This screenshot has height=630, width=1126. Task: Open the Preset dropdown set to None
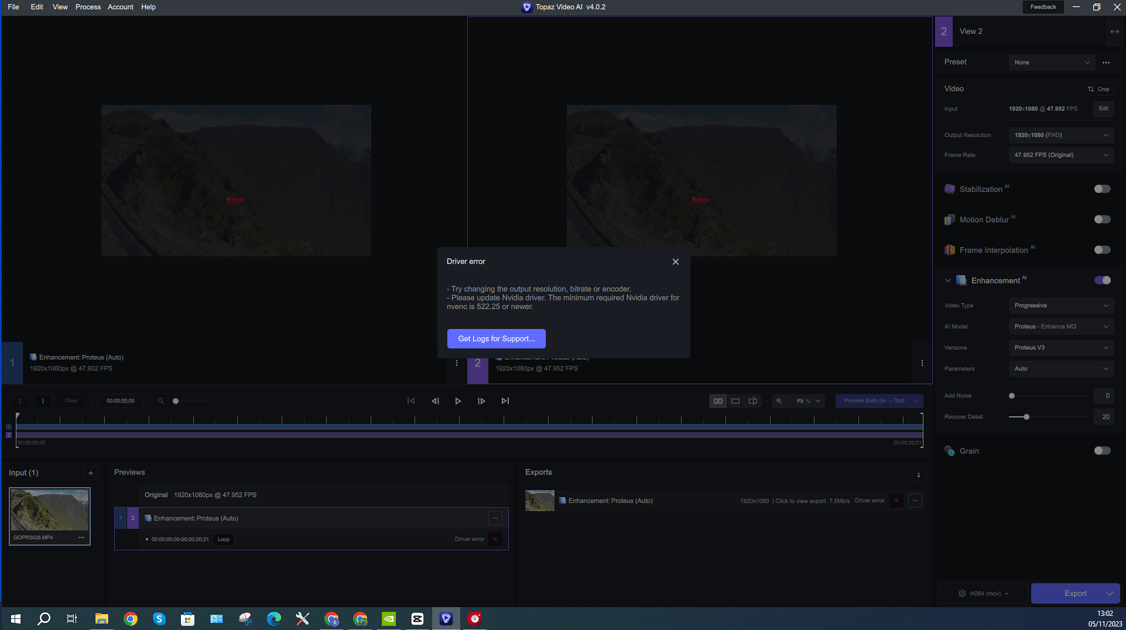1051,62
